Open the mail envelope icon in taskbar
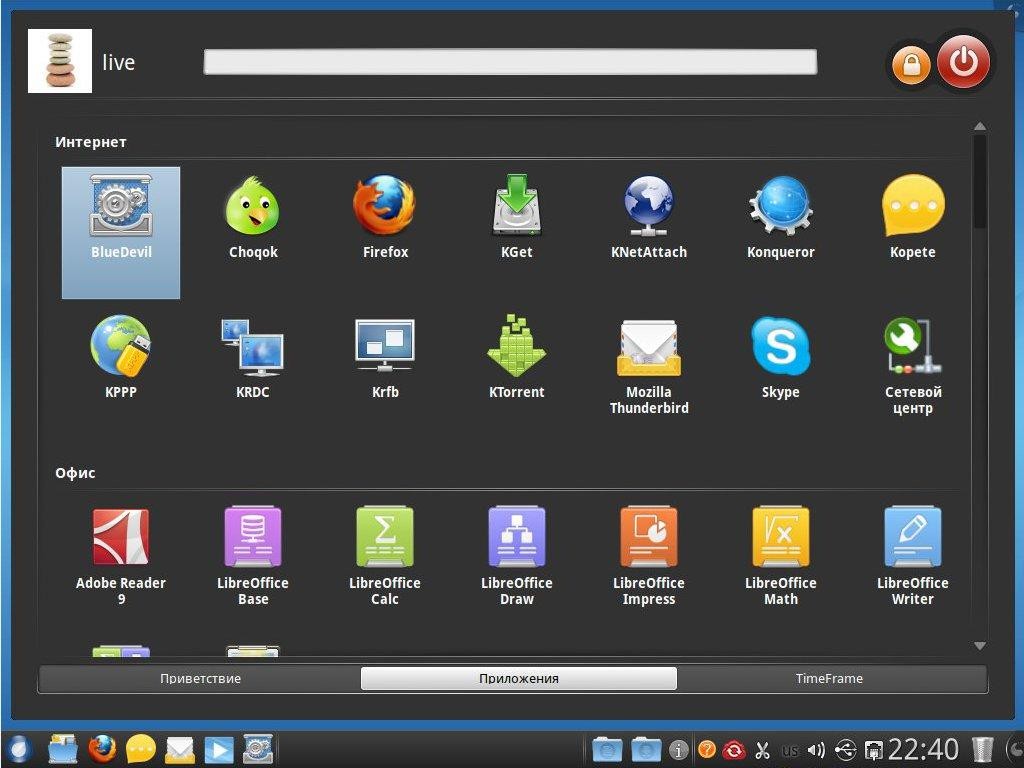Viewport: 1024px width, 768px height. [x=180, y=750]
